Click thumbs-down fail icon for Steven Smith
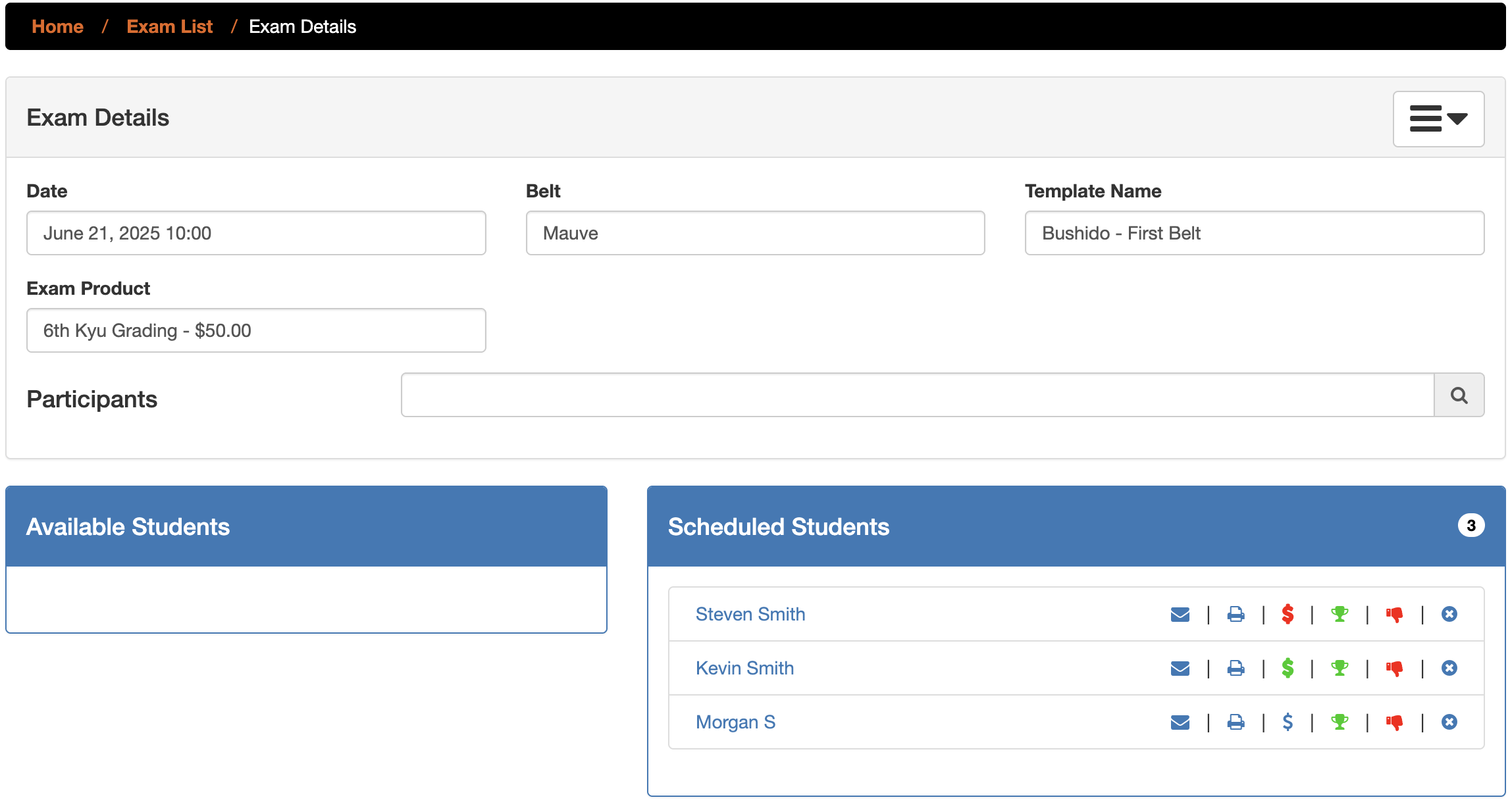 pos(1394,615)
